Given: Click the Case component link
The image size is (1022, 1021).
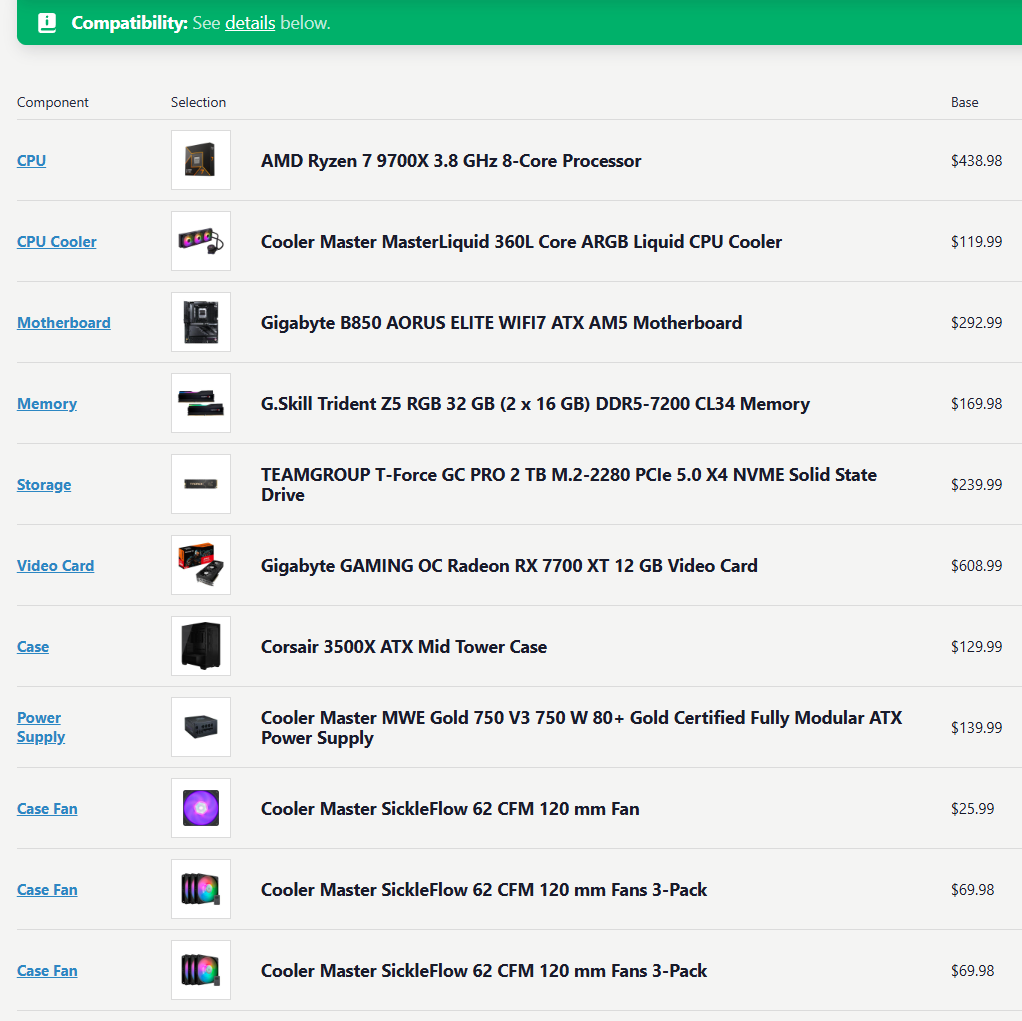Looking at the screenshot, I should click(33, 647).
